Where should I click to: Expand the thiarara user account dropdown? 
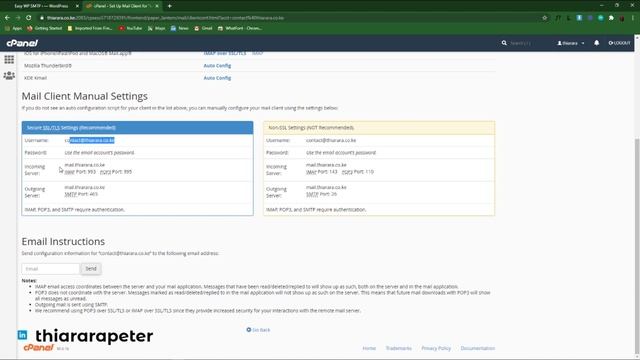pyautogui.click(x=571, y=43)
